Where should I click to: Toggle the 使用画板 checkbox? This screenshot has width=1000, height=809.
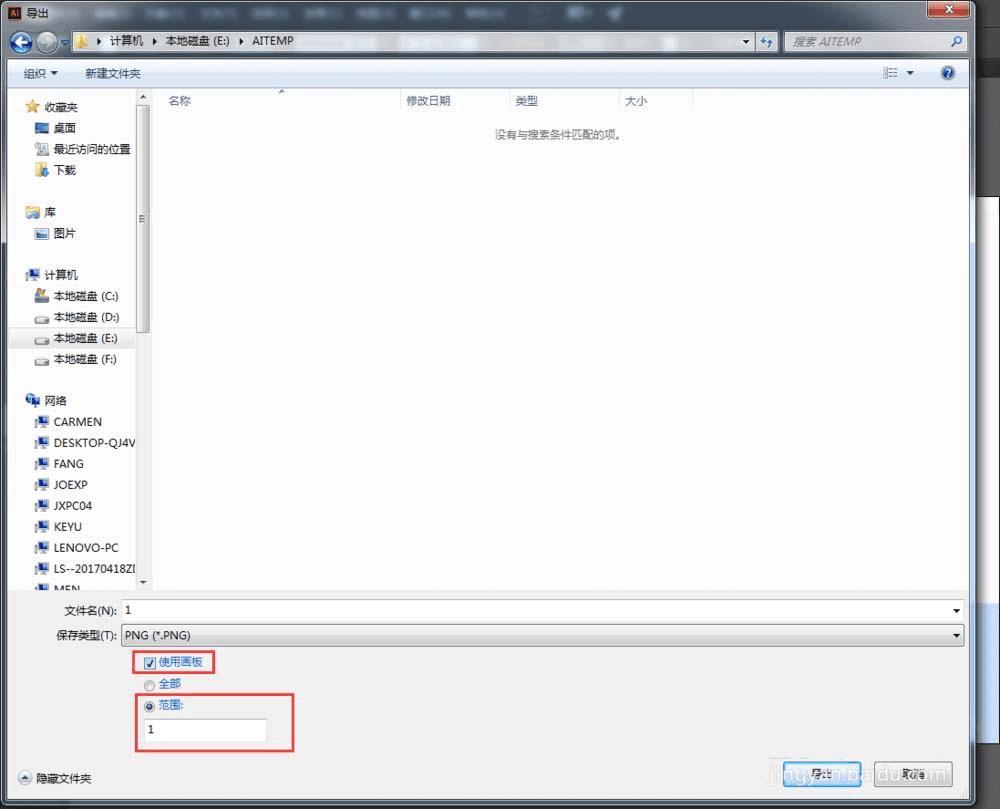click(x=149, y=663)
